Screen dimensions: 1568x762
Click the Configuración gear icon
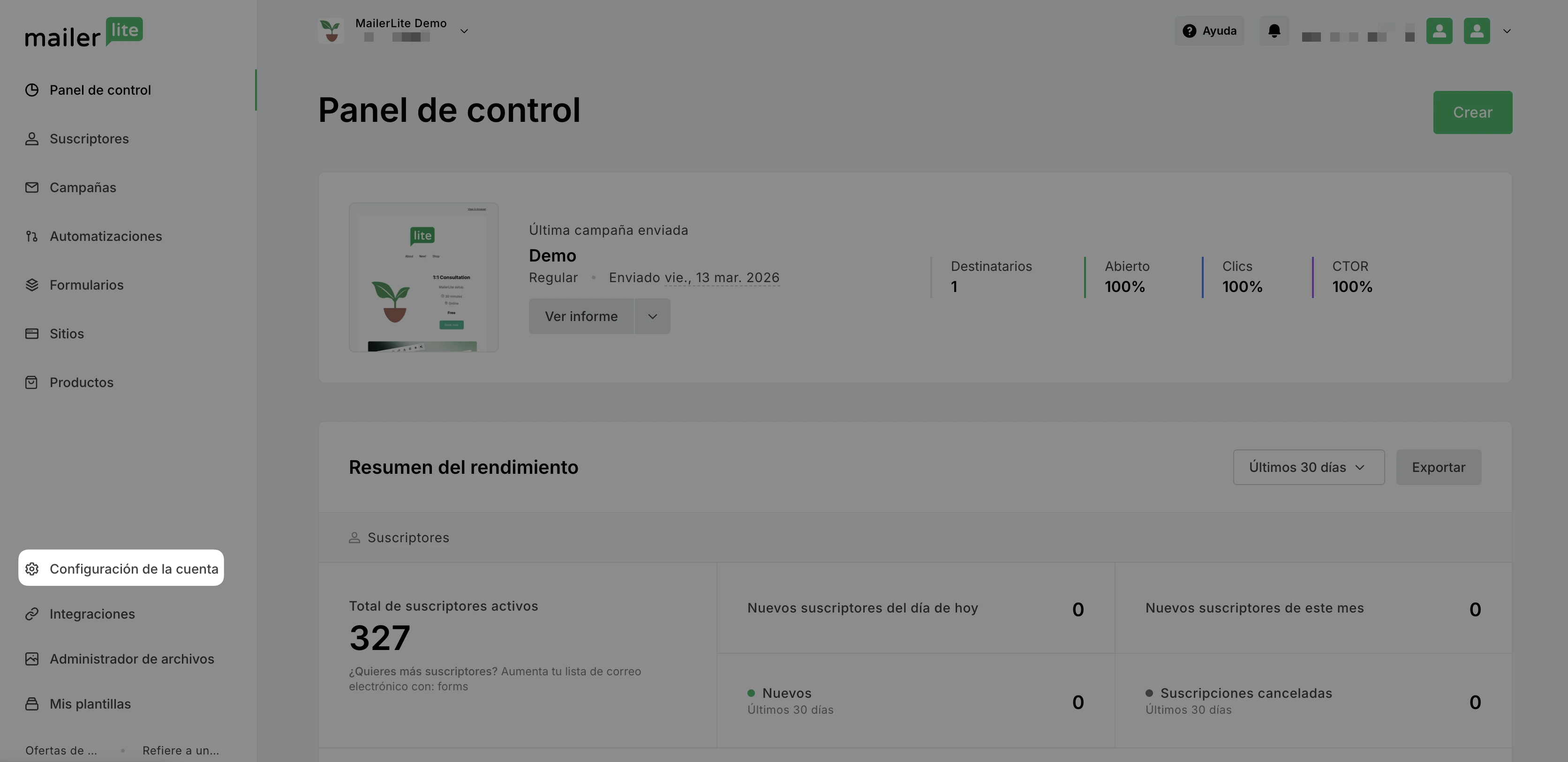point(32,568)
